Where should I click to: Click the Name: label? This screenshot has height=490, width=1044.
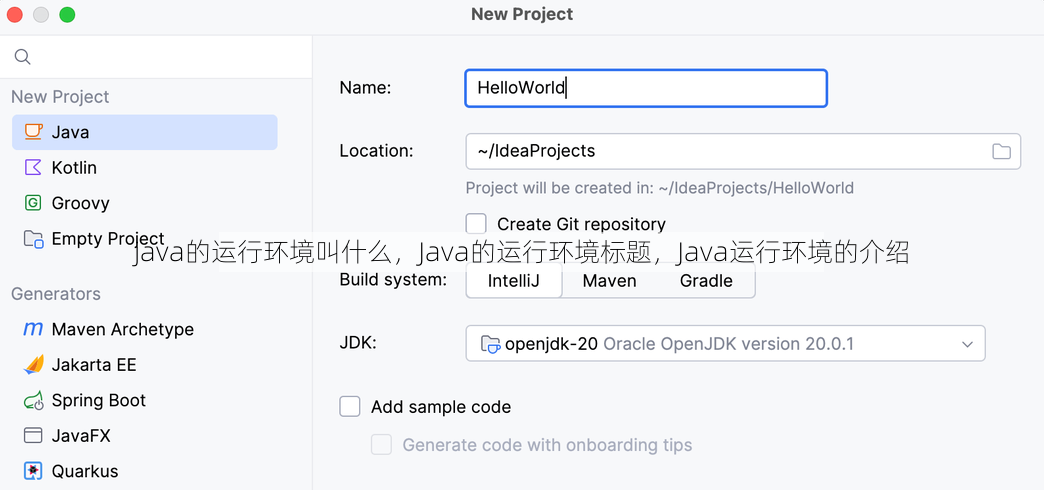point(366,88)
